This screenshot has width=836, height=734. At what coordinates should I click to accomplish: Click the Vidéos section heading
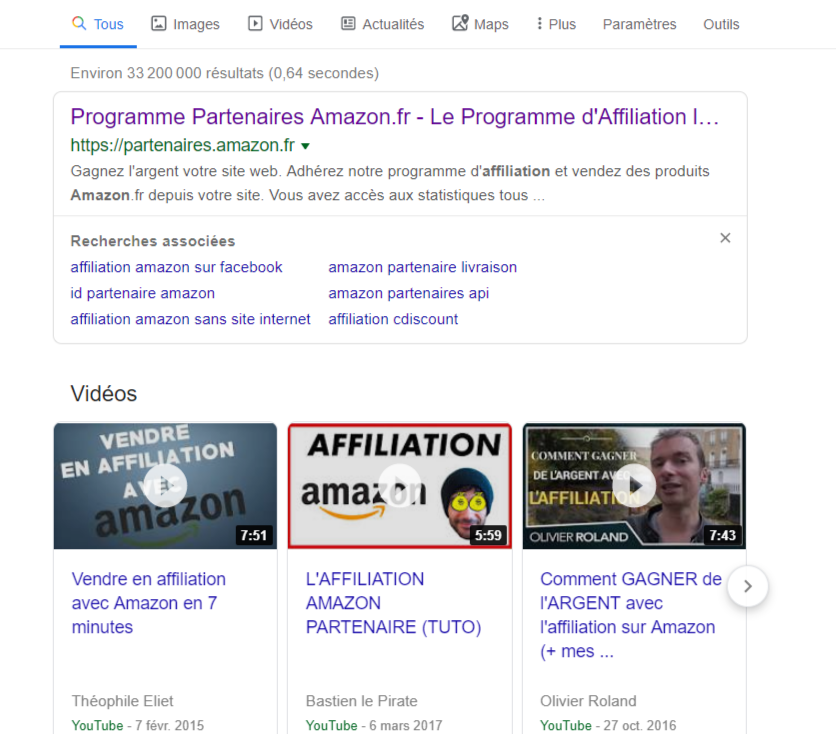click(103, 393)
